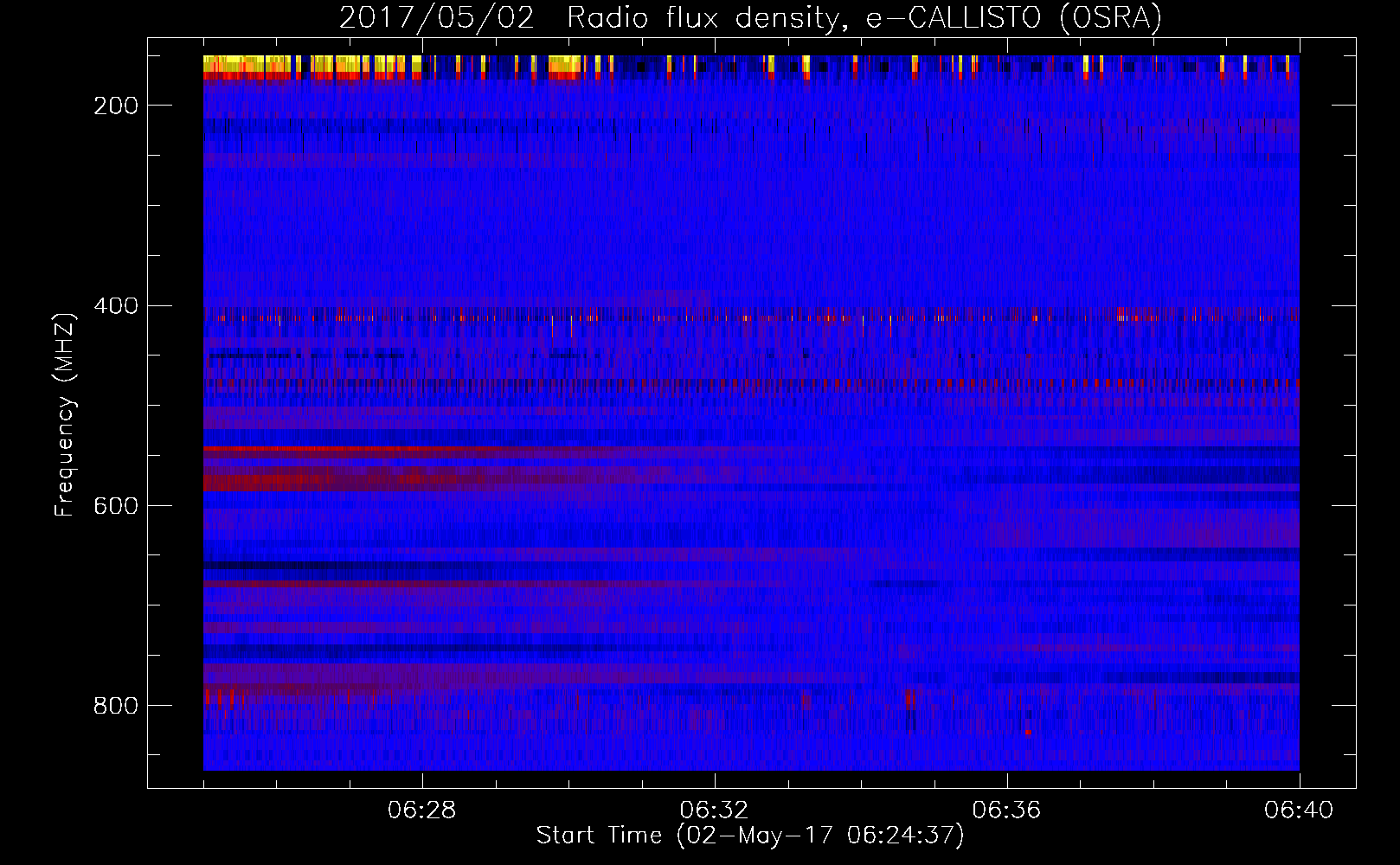Image resolution: width=1400 pixels, height=865 pixels.
Task: Click the 800 frequency tick label
Action: pyautogui.click(x=116, y=706)
